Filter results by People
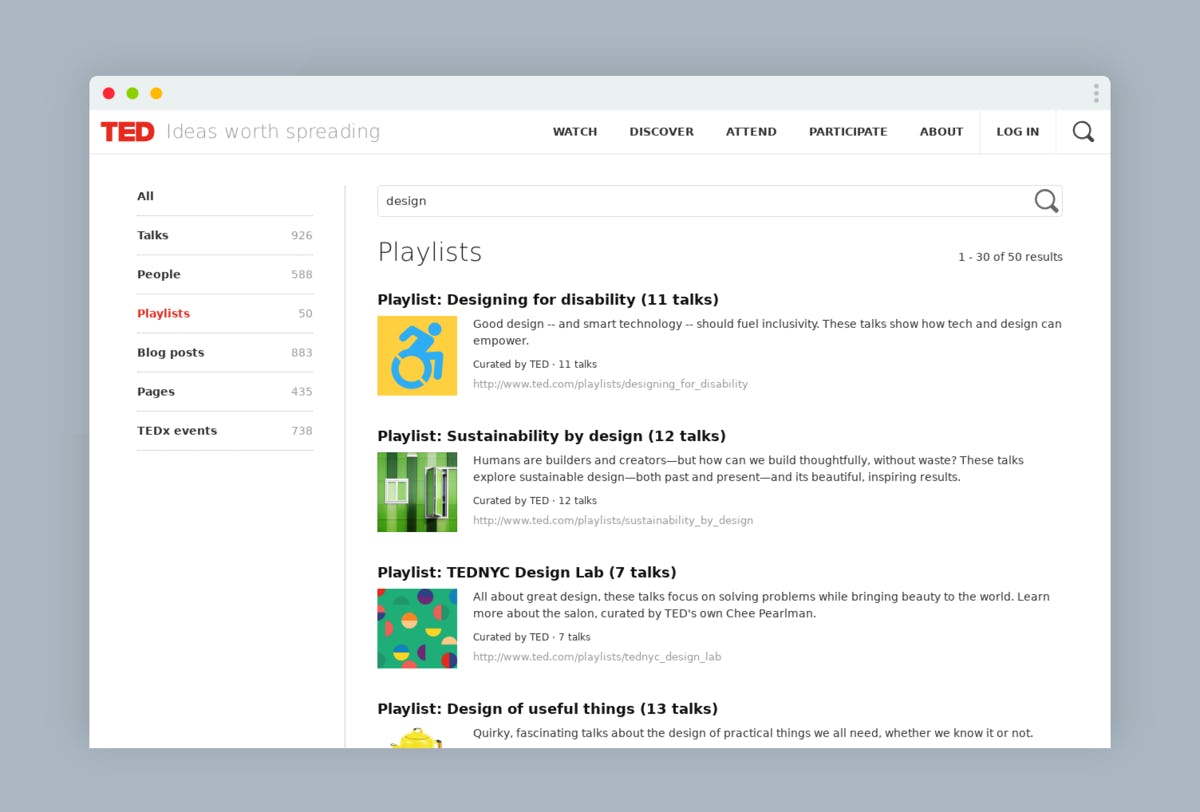The width and height of the screenshot is (1200, 812). click(225, 275)
